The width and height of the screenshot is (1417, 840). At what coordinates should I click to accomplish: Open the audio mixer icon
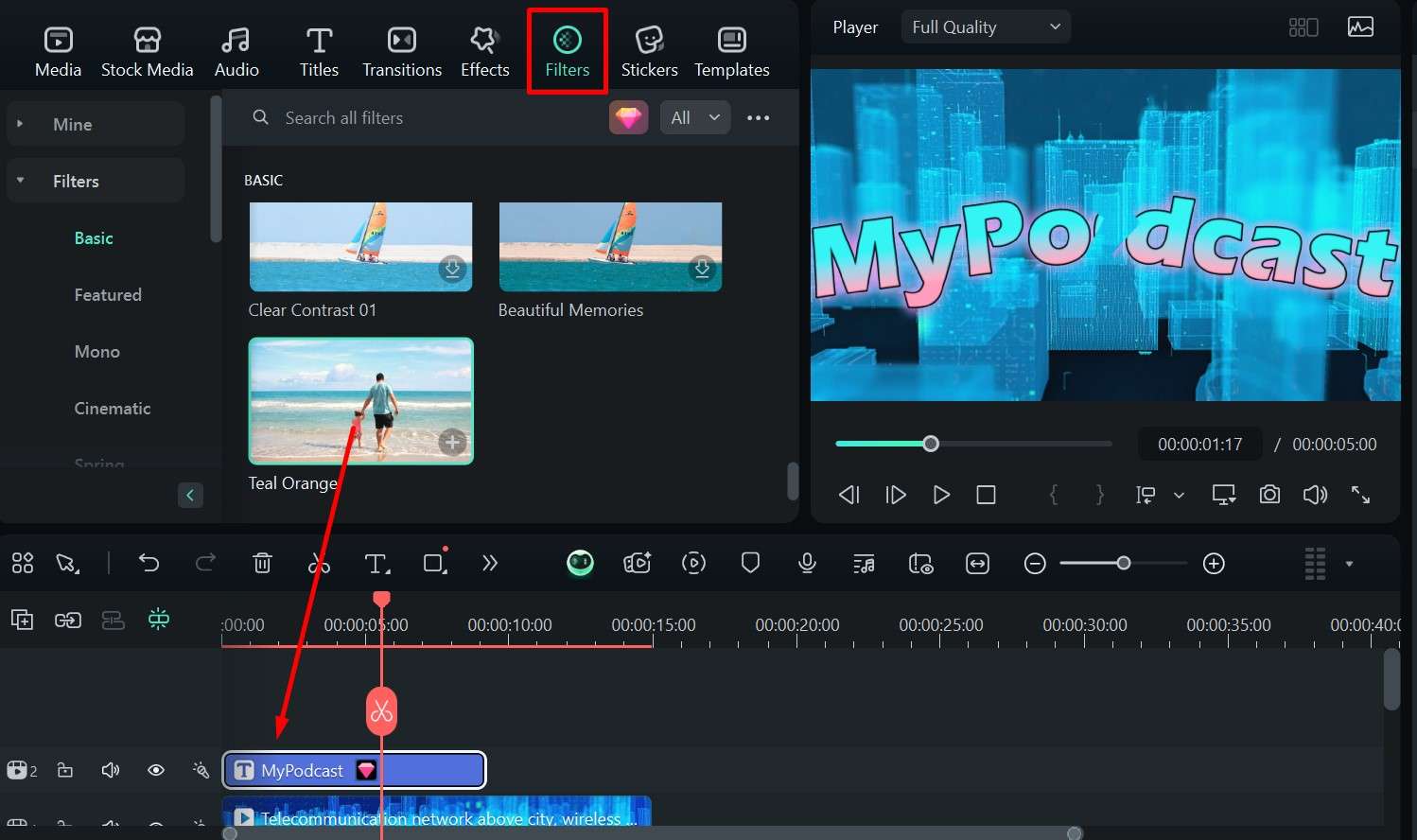(864, 564)
